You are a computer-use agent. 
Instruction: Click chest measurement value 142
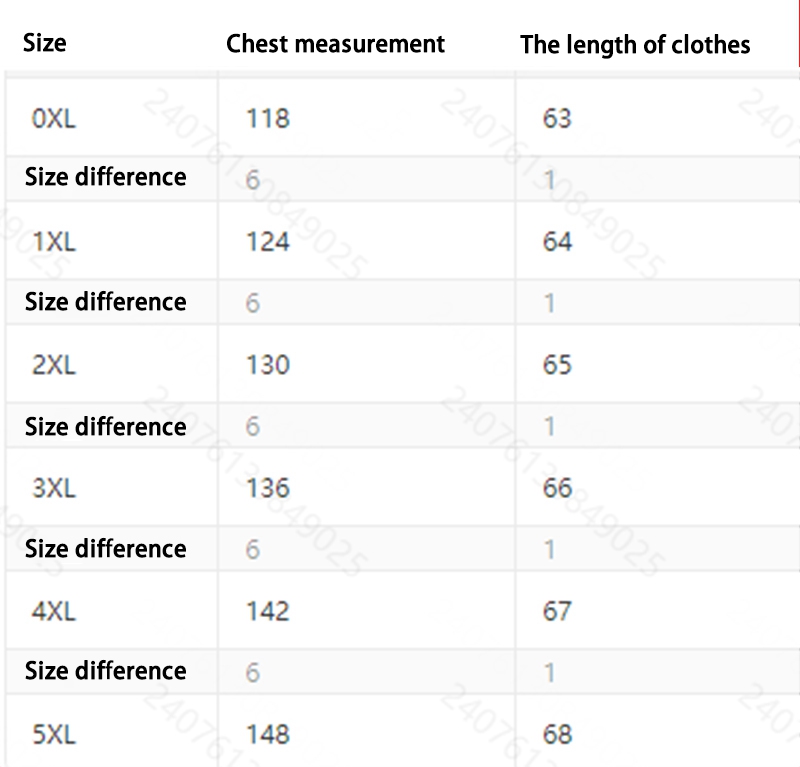click(x=268, y=611)
